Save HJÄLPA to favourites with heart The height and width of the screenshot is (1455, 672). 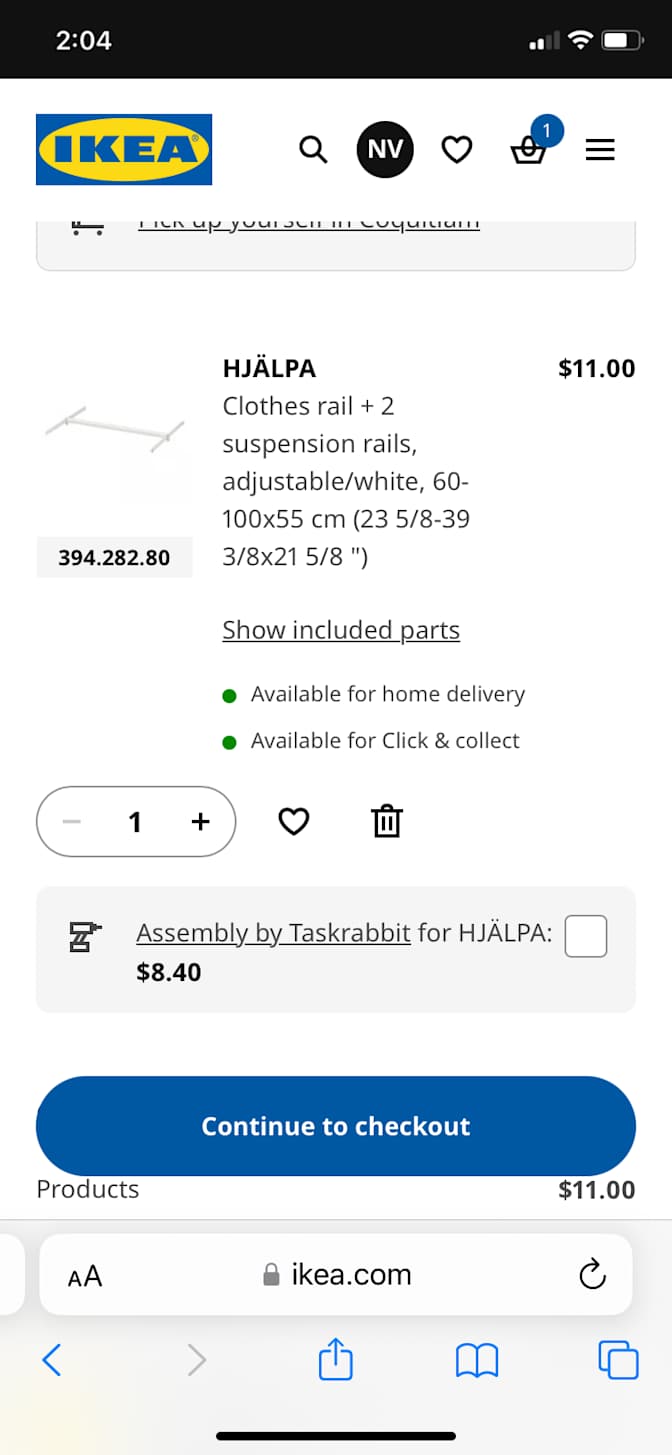click(x=293, y=822)
